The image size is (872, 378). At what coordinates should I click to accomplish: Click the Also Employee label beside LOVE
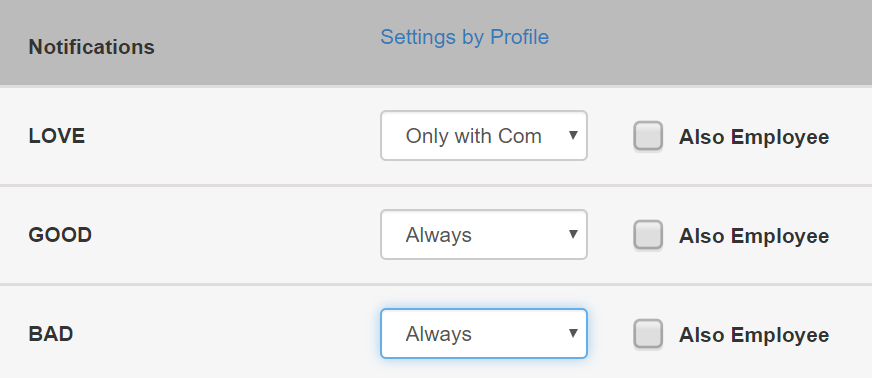[x=754, y=137]
